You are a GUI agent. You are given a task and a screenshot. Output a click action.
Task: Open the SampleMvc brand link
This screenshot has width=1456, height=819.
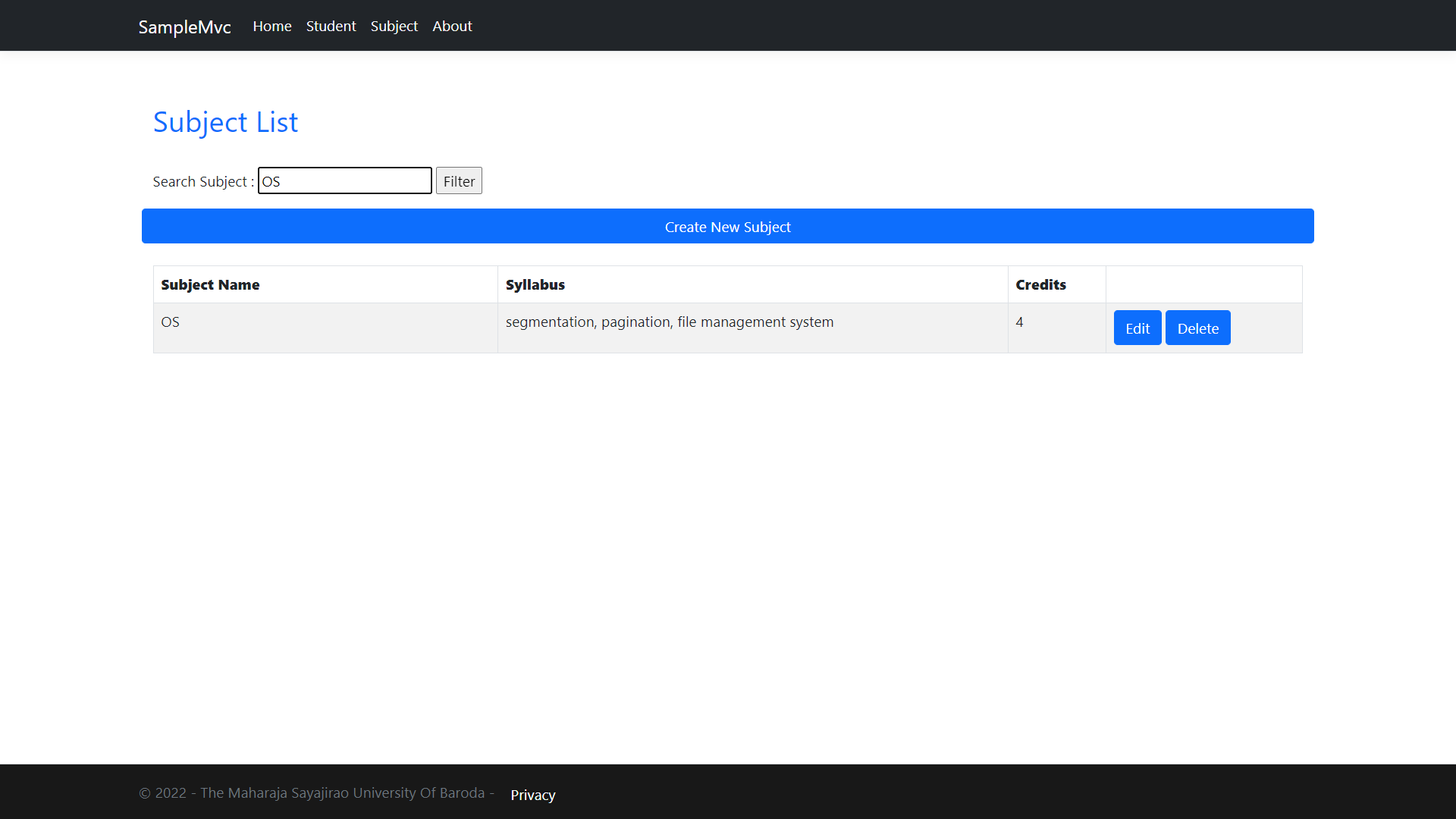(x=184, y=27)
